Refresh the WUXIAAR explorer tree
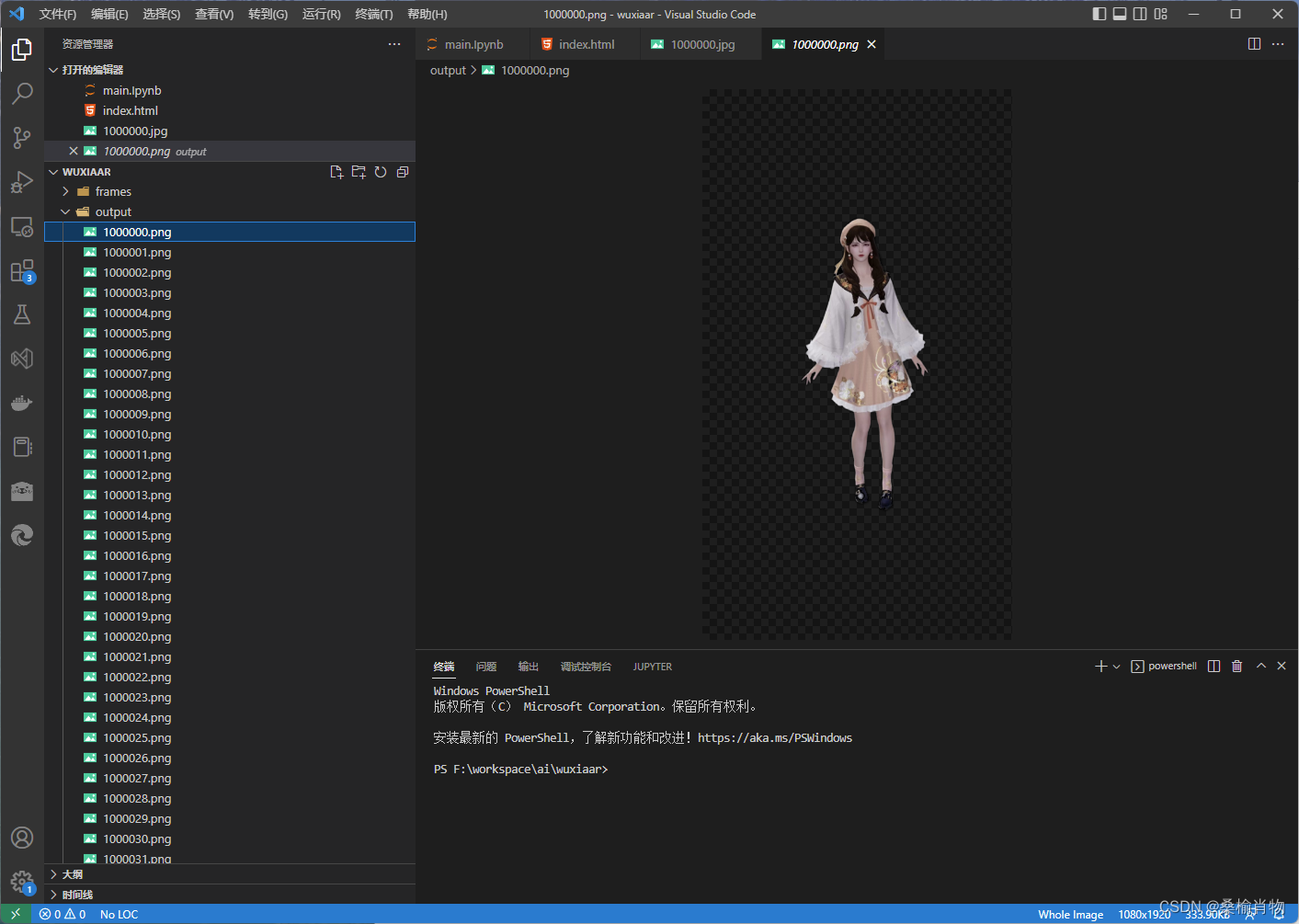 tap(381, 172)
